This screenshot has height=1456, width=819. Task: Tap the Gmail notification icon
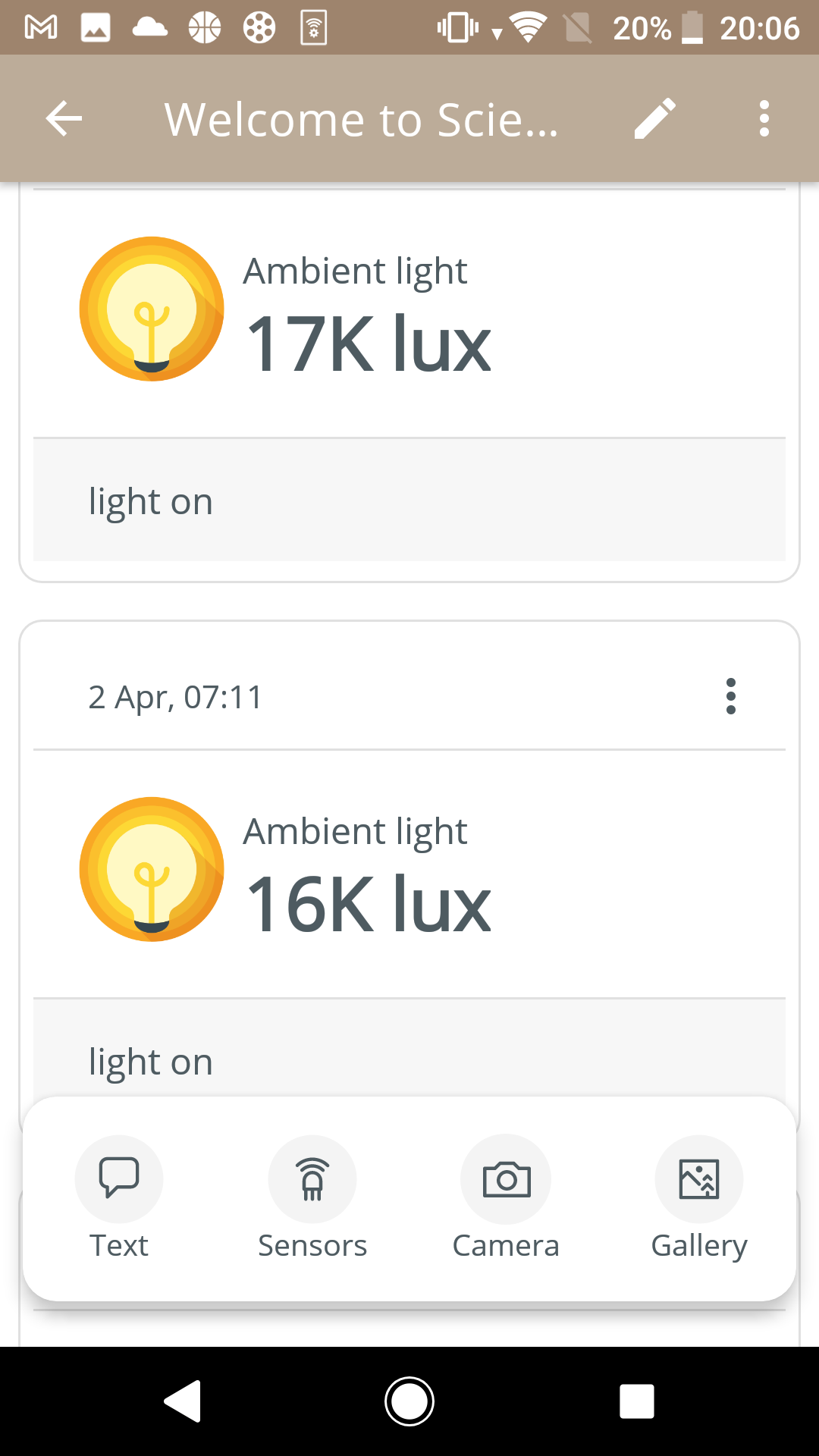click(41, 28)
